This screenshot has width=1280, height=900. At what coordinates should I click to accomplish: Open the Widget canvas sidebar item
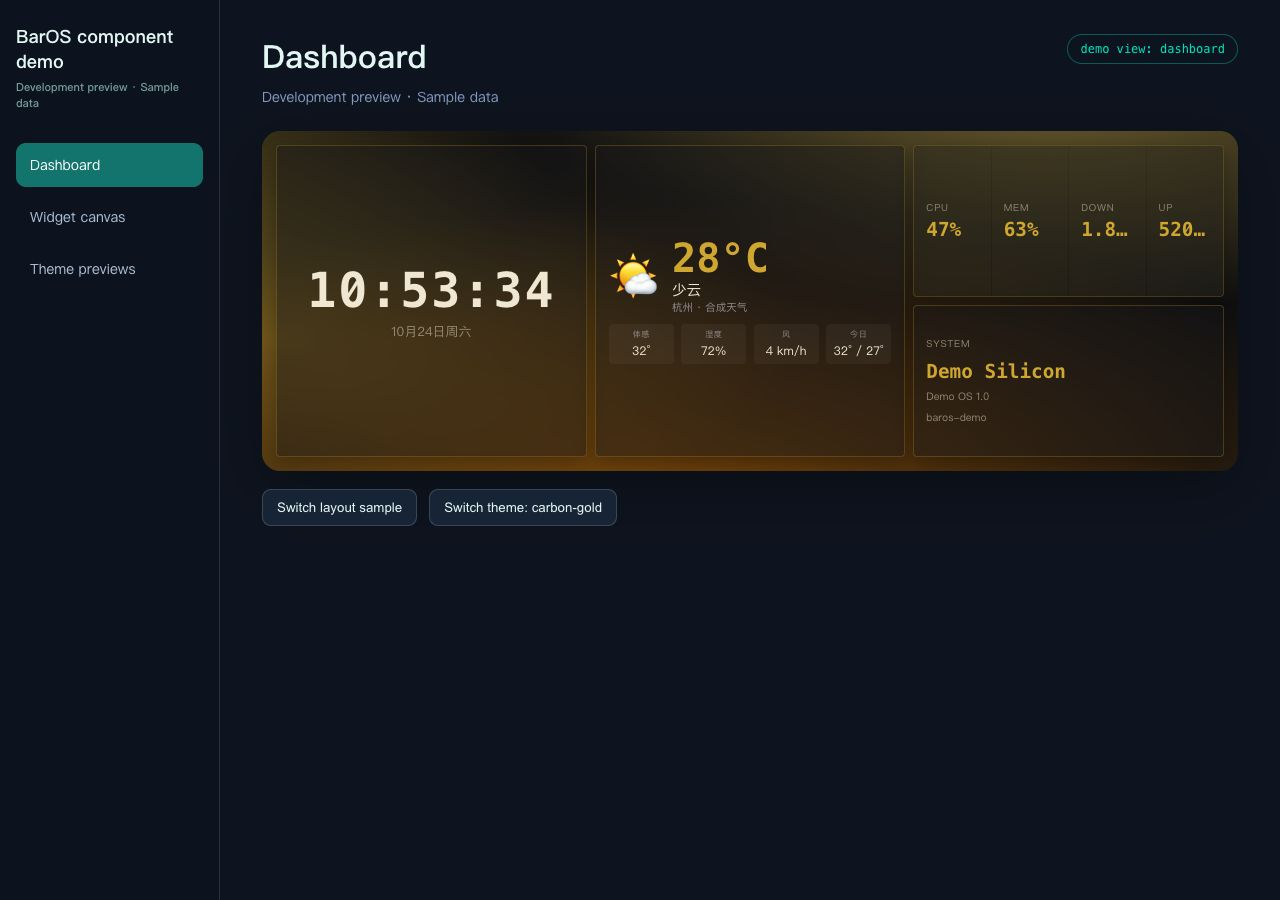(109, 217)
